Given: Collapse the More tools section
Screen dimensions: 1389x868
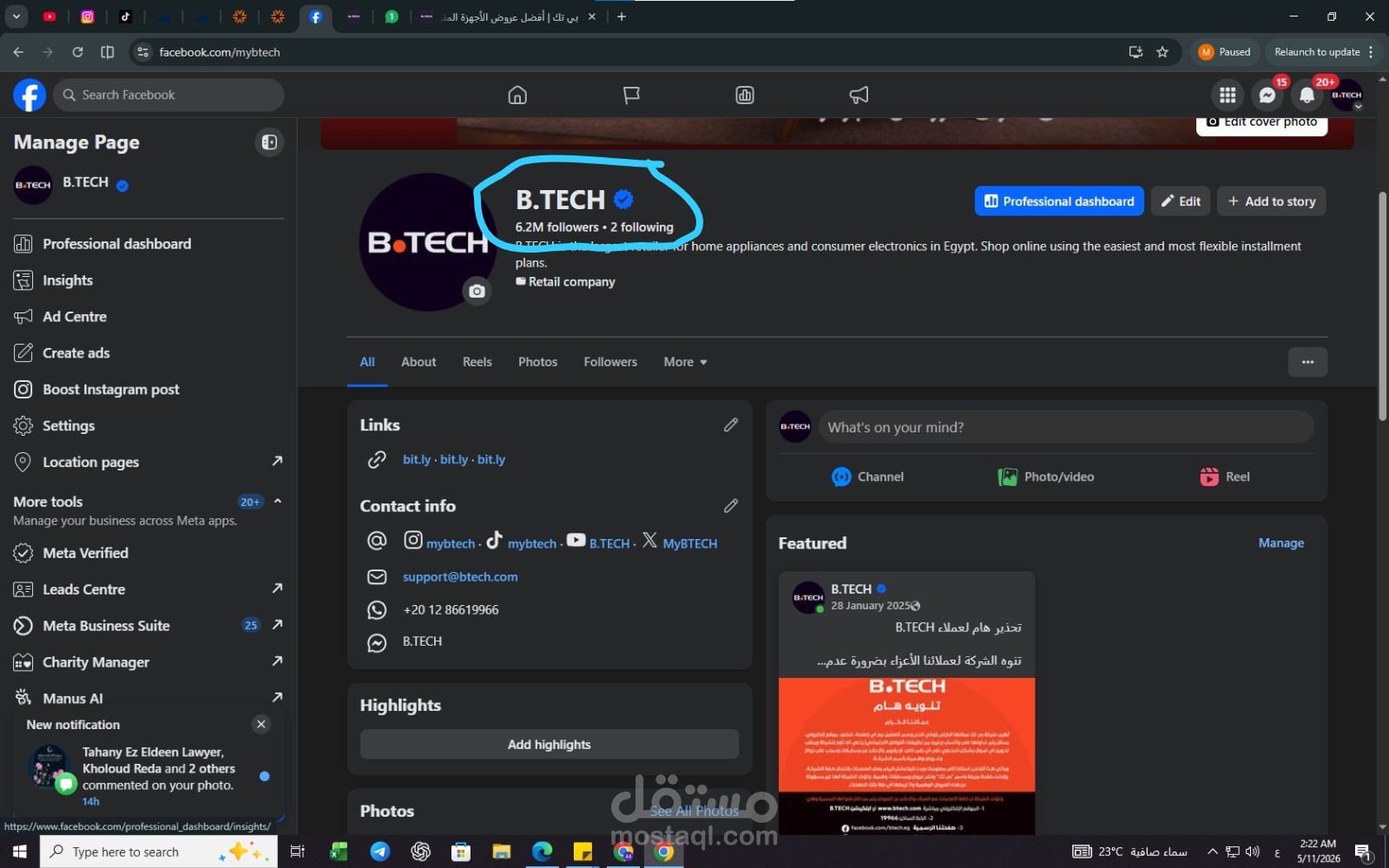Looking at the screenshot, I should pos(278,501).
